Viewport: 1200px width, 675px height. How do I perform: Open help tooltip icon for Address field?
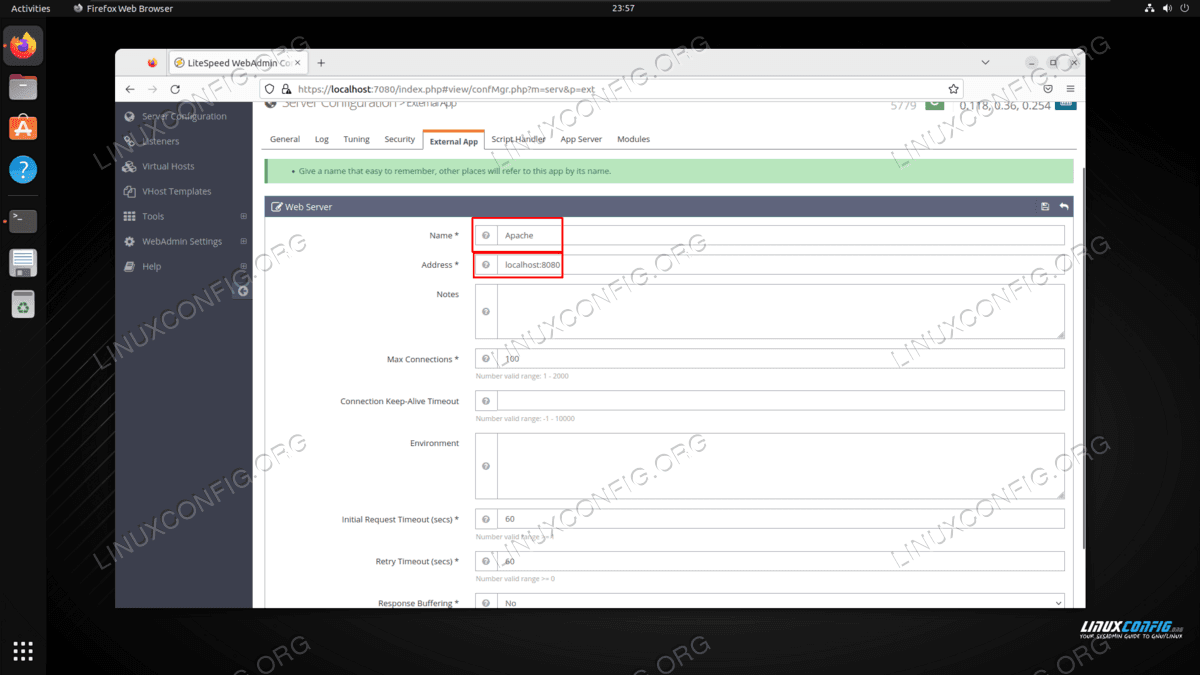click(x=486, y=265)
